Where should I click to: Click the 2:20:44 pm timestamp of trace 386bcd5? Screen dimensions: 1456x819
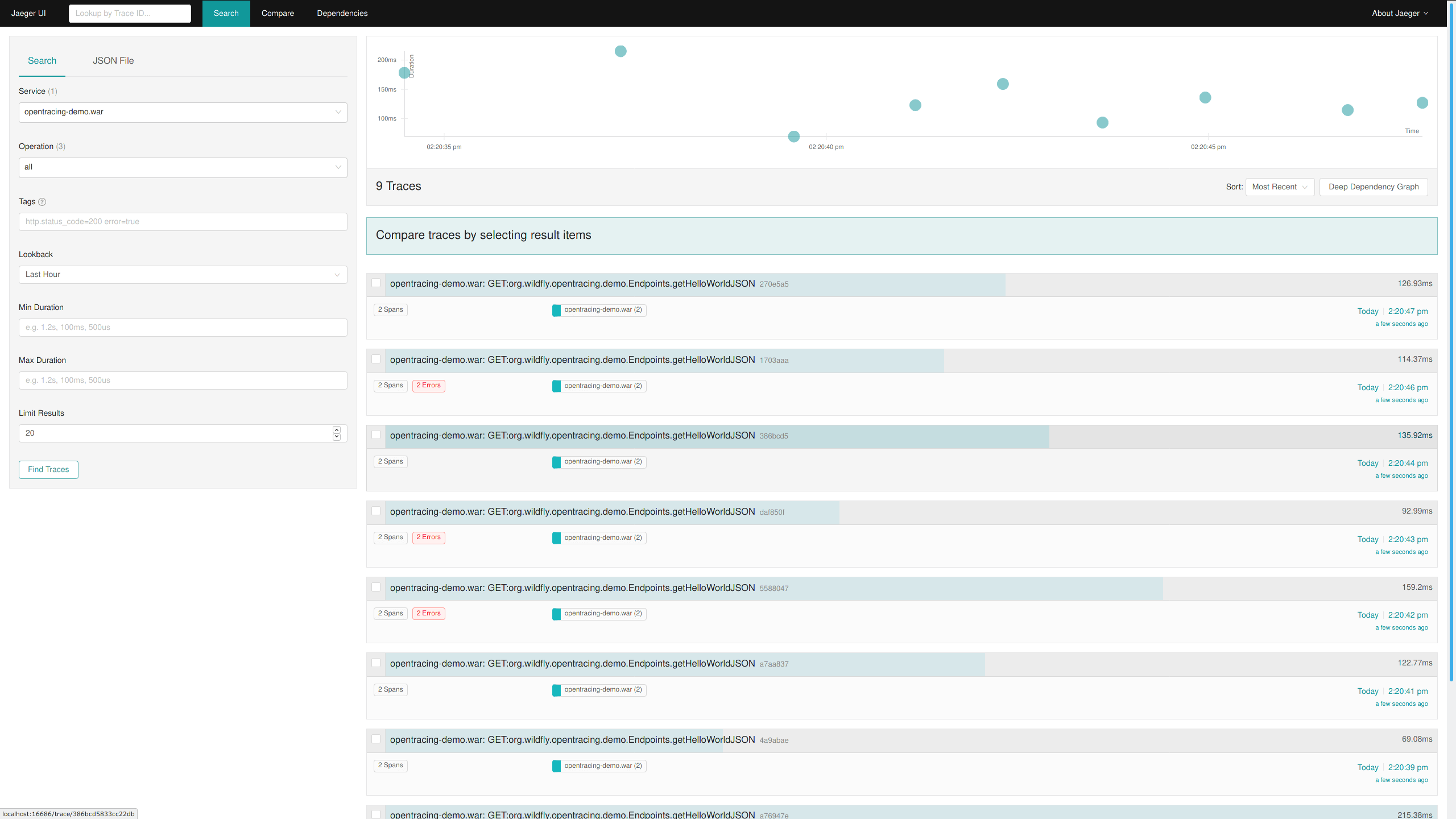[x=1408, y=464]
